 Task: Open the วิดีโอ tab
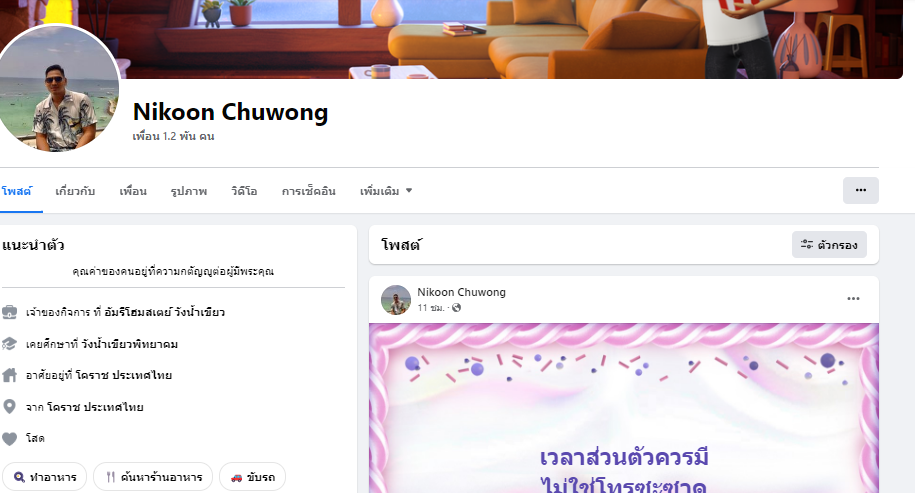[x=244, y=191]
